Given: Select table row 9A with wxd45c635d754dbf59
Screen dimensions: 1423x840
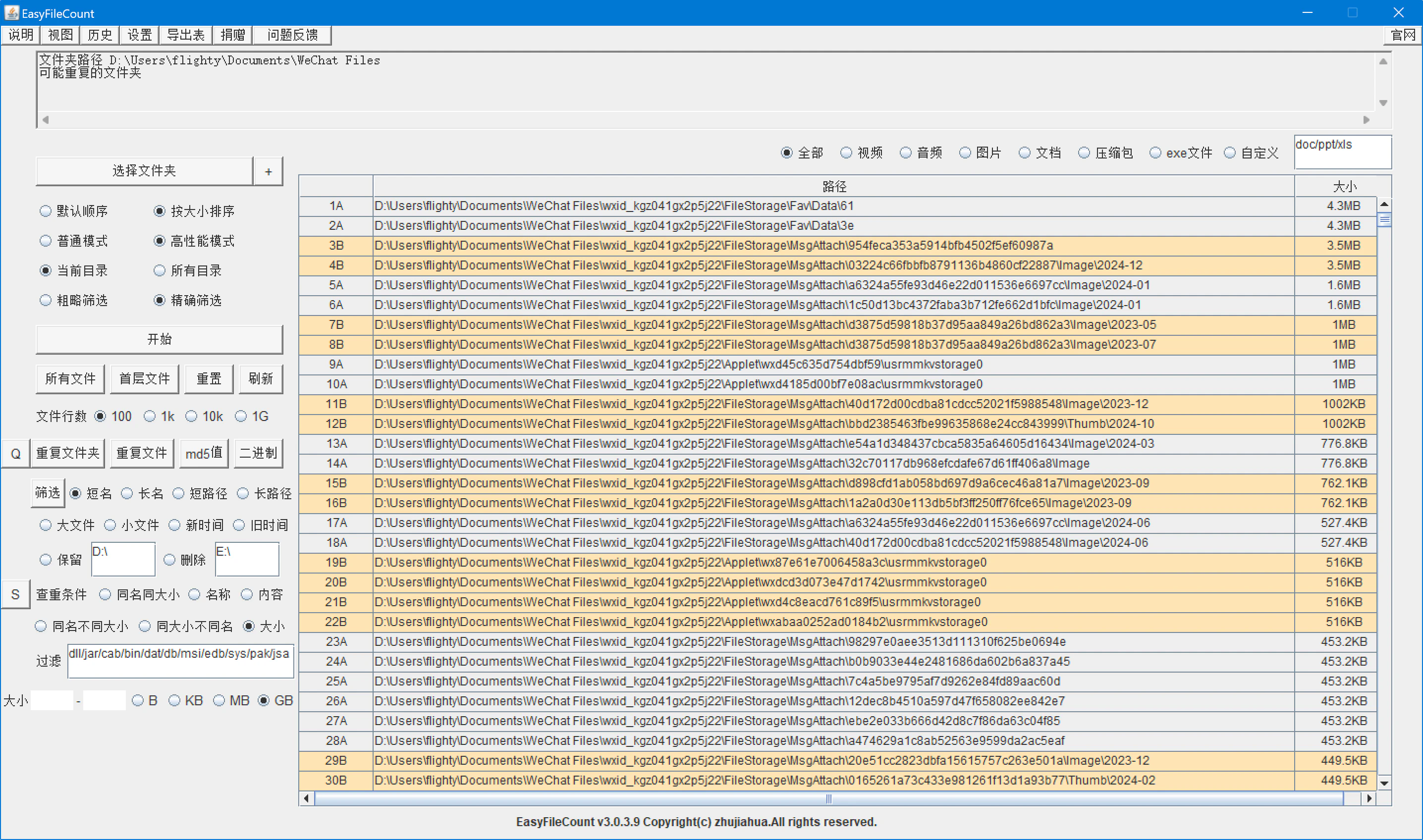Looking at the screenshot, I should (837, 365).
